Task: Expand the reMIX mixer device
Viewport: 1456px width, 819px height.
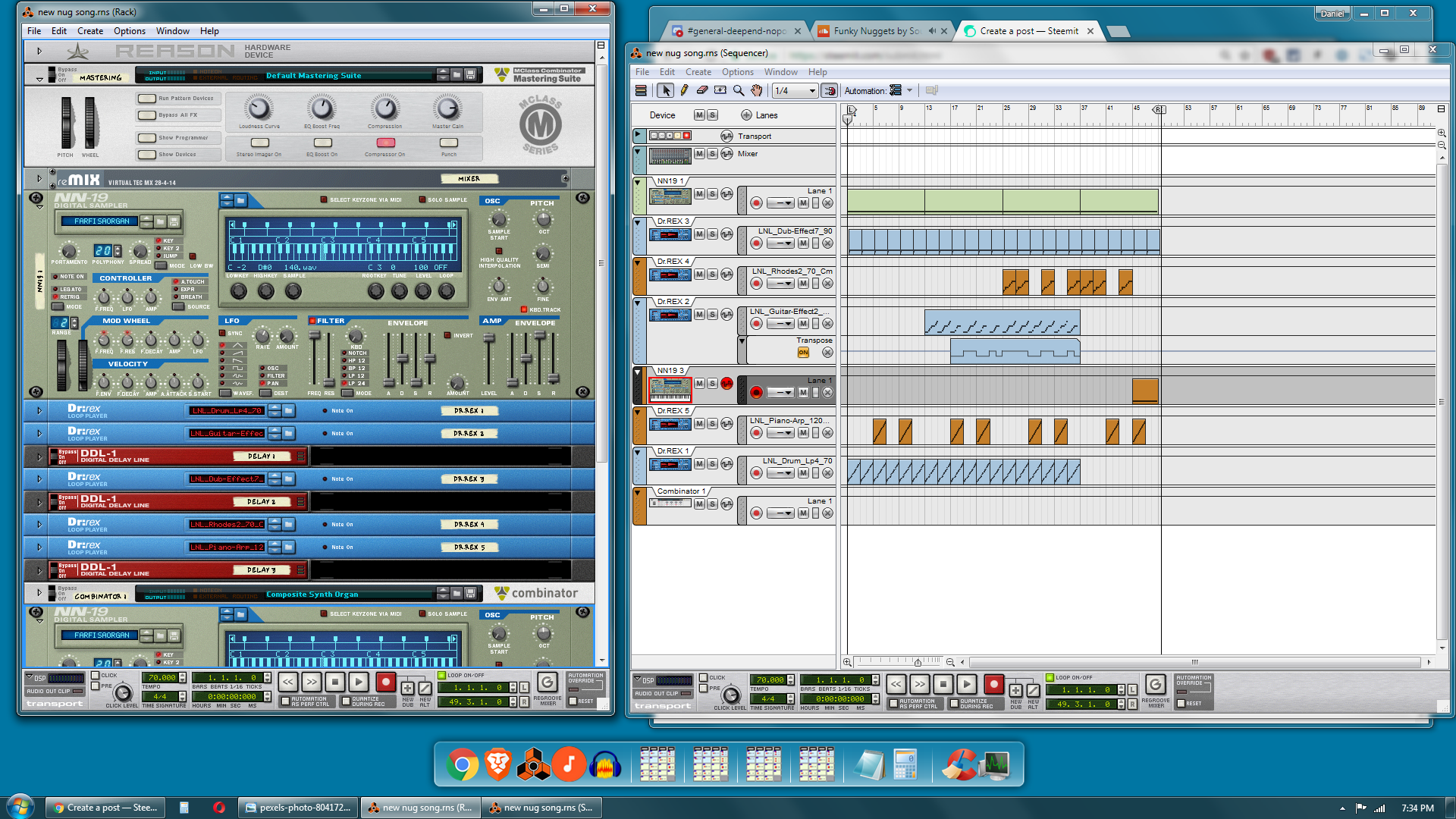Action: pyautogui.click(x=39, y=178)
